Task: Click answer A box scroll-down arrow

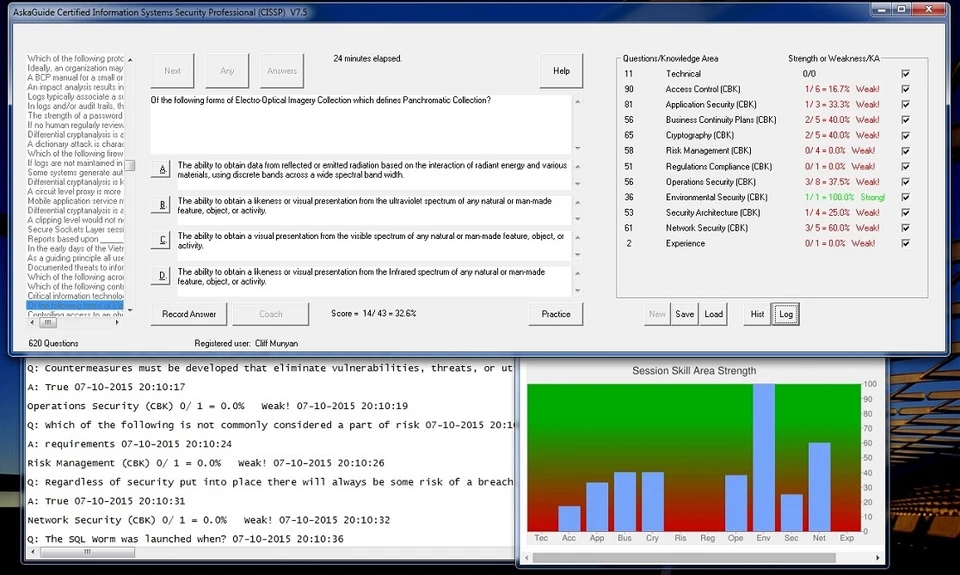Action: (x=577, y=184)
